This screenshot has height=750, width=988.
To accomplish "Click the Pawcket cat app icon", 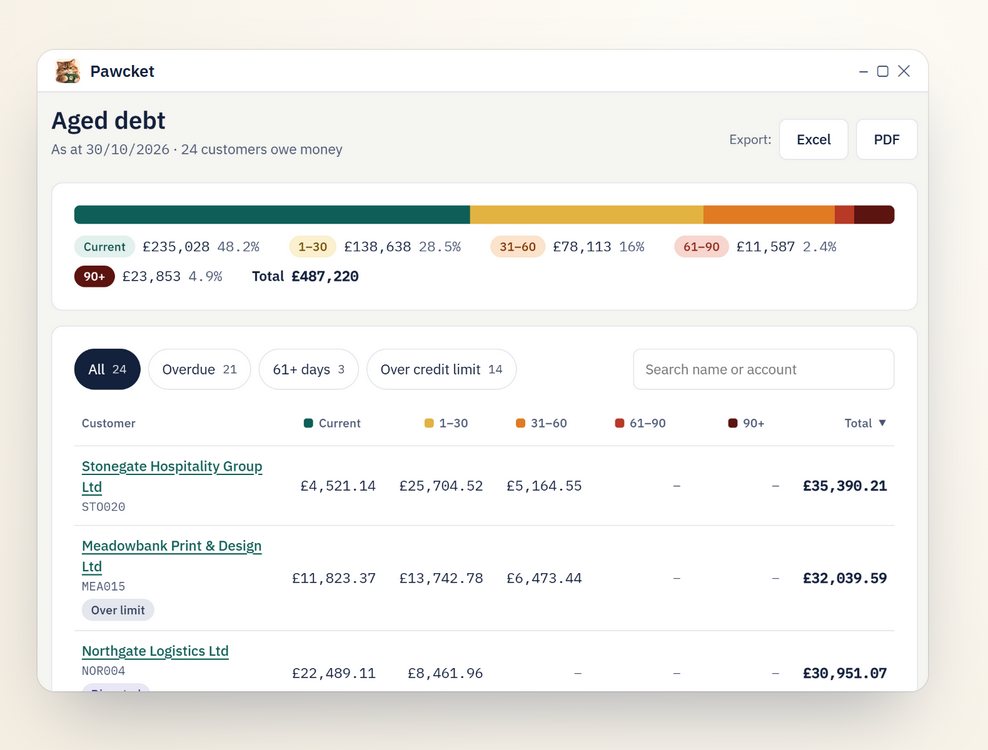I will pyautogui.click(x=67, y=71).
